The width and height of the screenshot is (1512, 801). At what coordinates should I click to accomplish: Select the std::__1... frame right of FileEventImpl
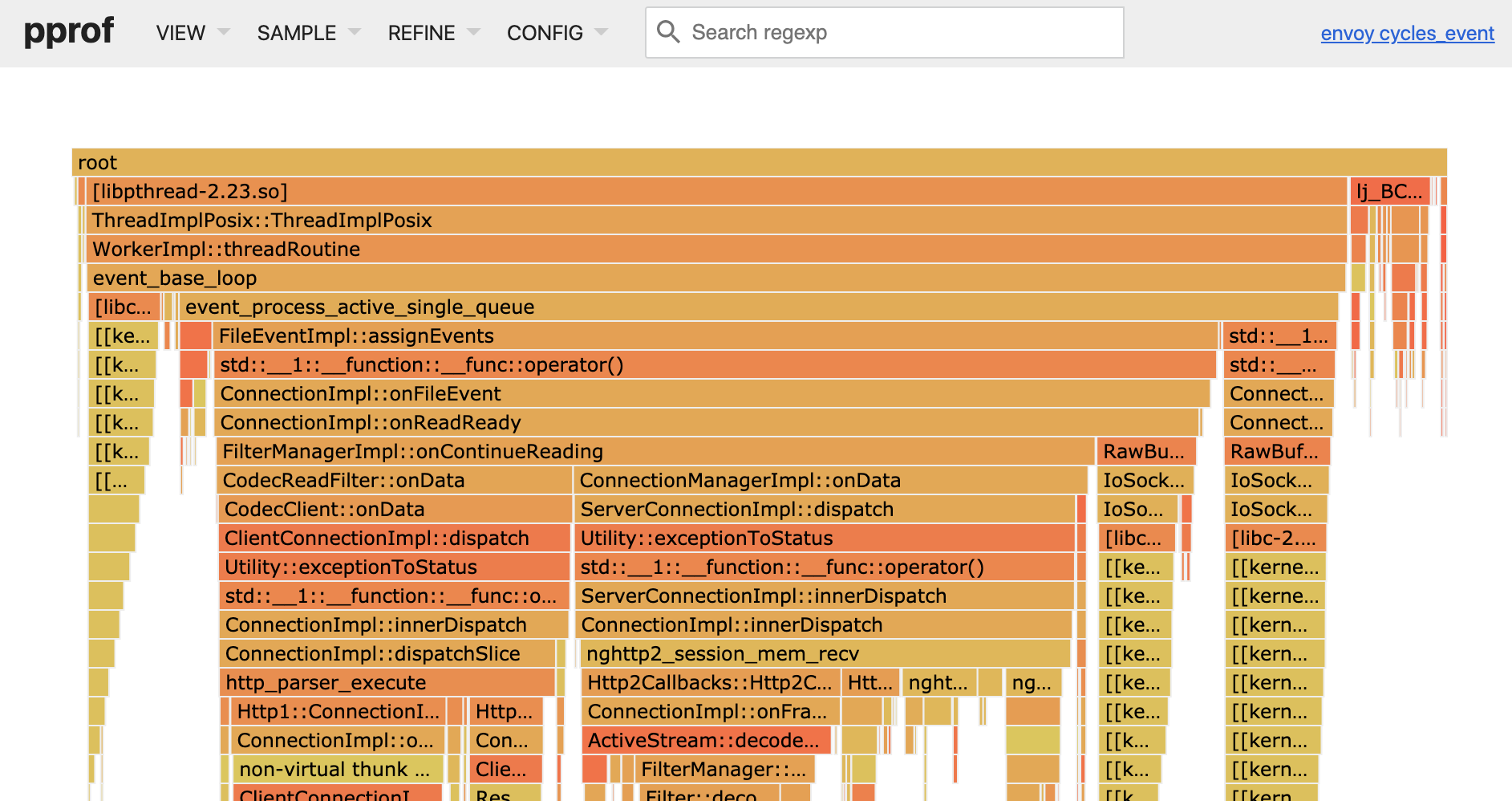click(x=1279, y=335)
